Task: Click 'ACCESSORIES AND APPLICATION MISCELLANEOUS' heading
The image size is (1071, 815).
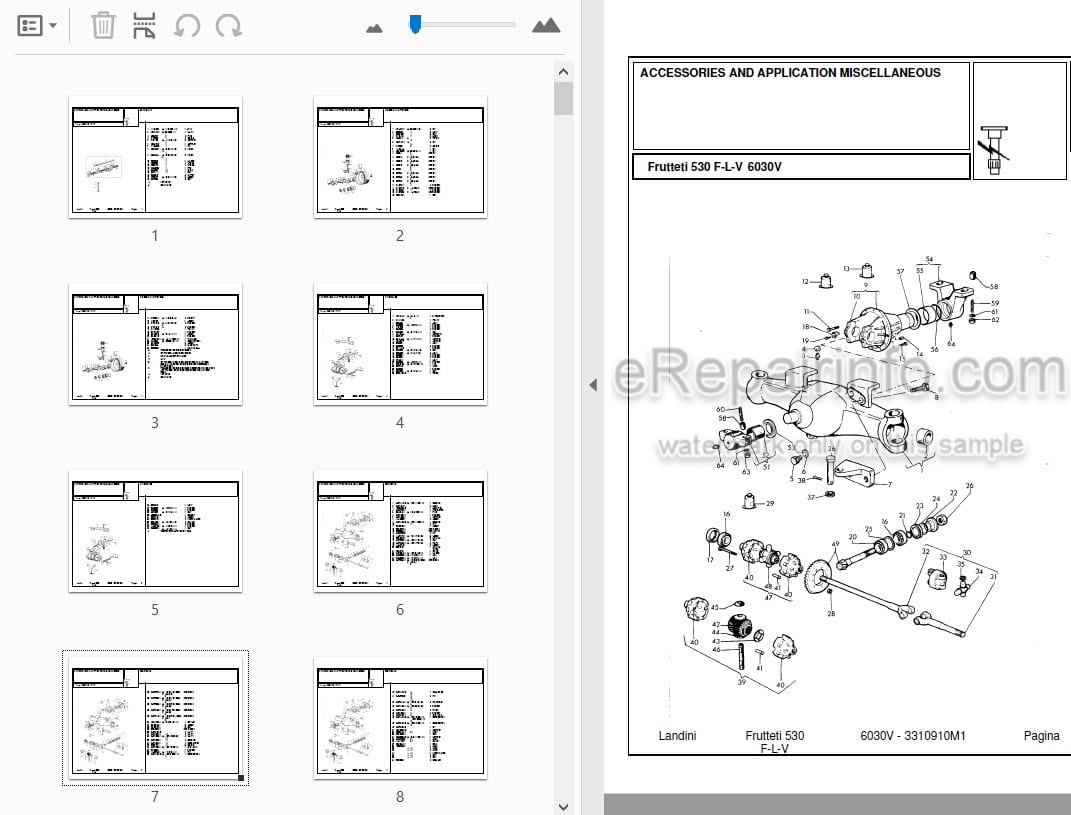Action: point(790,72)
